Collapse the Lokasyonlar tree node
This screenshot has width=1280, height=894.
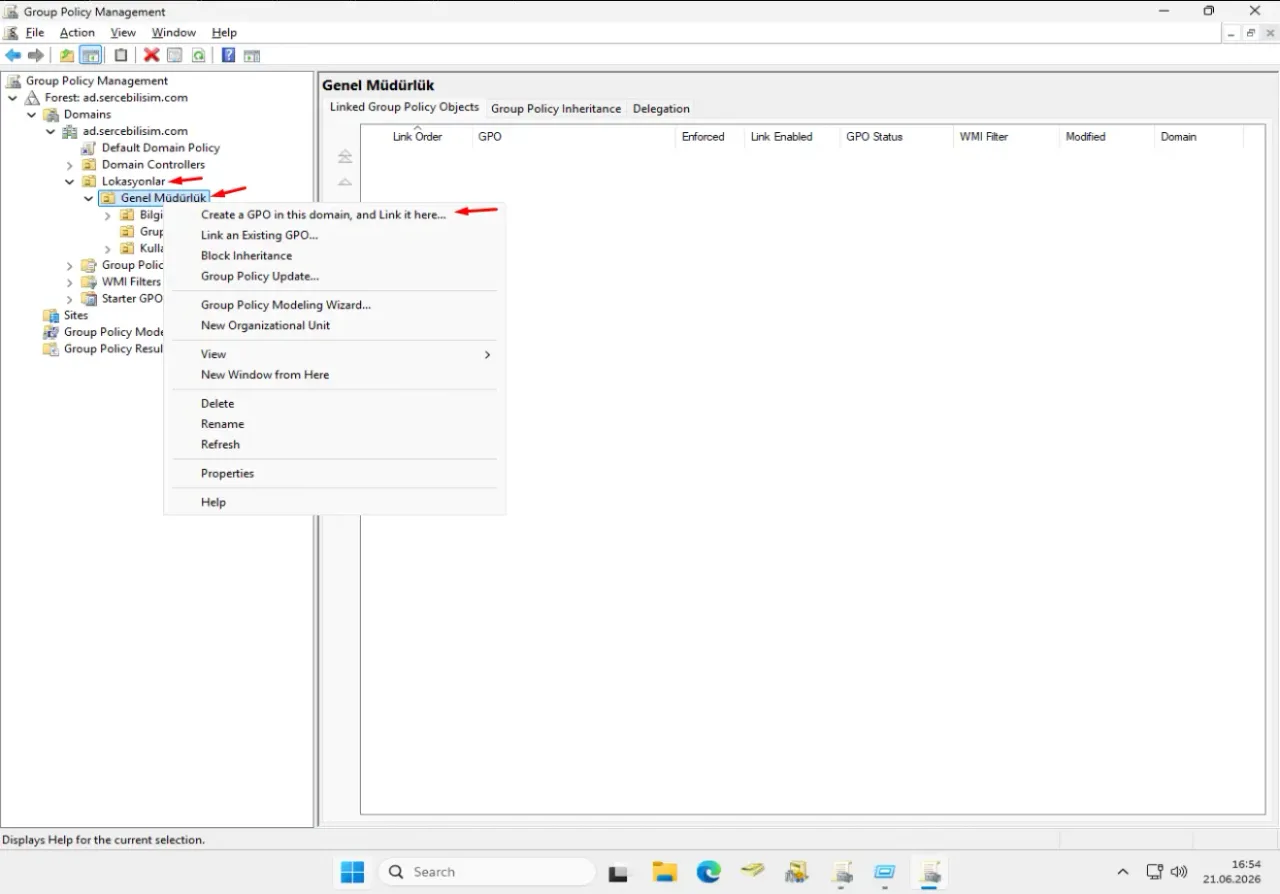point(69,182)
